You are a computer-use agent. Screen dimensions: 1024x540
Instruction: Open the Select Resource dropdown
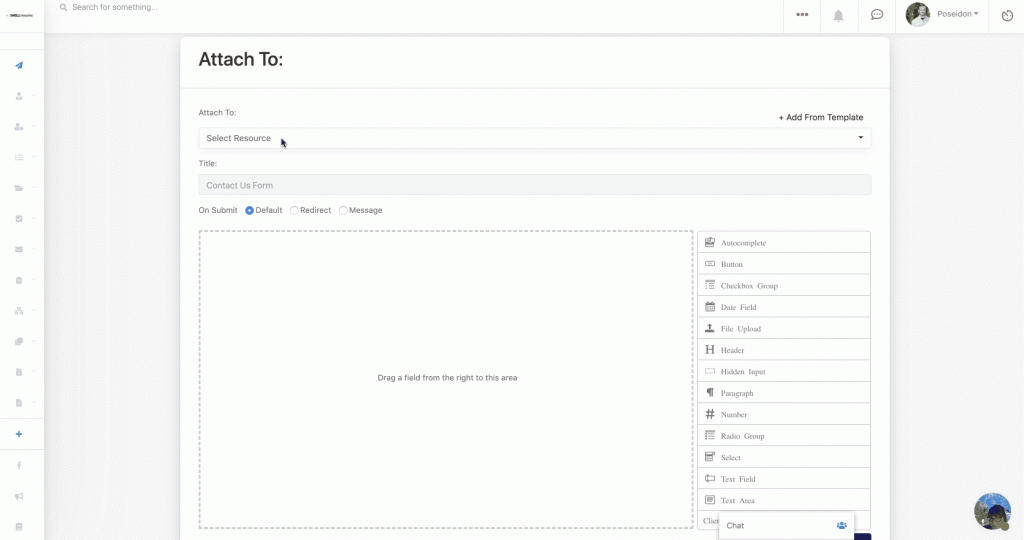tap(534, 138)
